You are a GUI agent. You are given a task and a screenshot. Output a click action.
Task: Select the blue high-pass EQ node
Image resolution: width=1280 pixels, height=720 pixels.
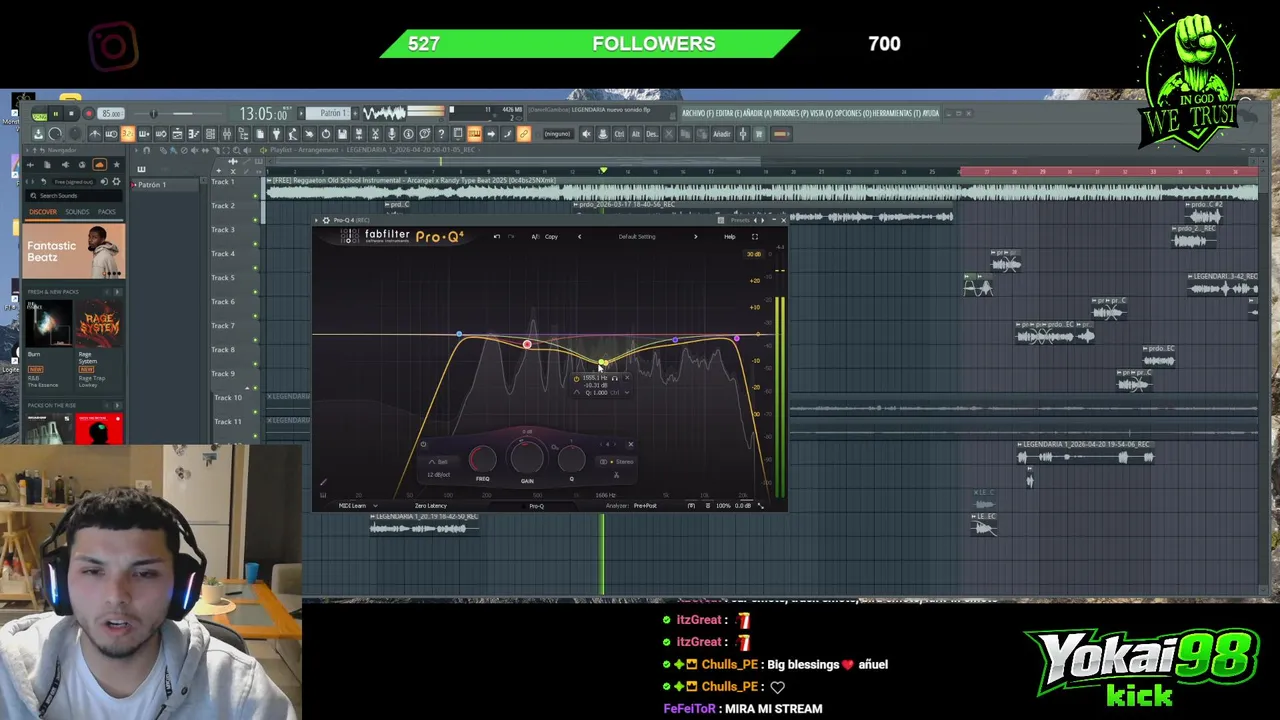[459, 335]
